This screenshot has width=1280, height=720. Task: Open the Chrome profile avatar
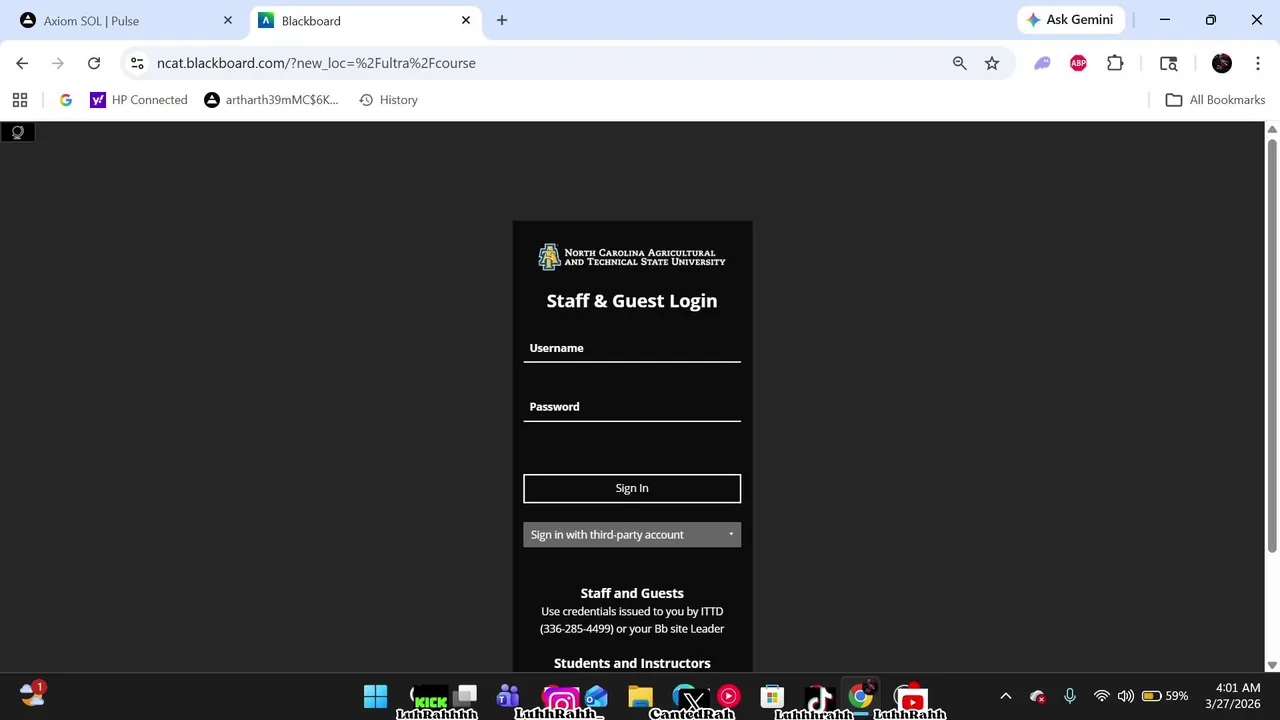click(x=1222, y=63)
